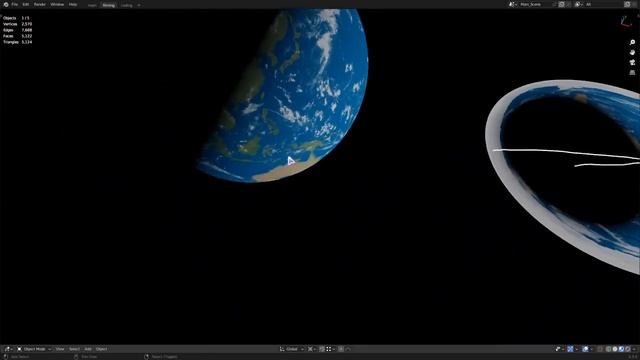Open the Window menu
The image size is (640, 360).
coord(57,4)
